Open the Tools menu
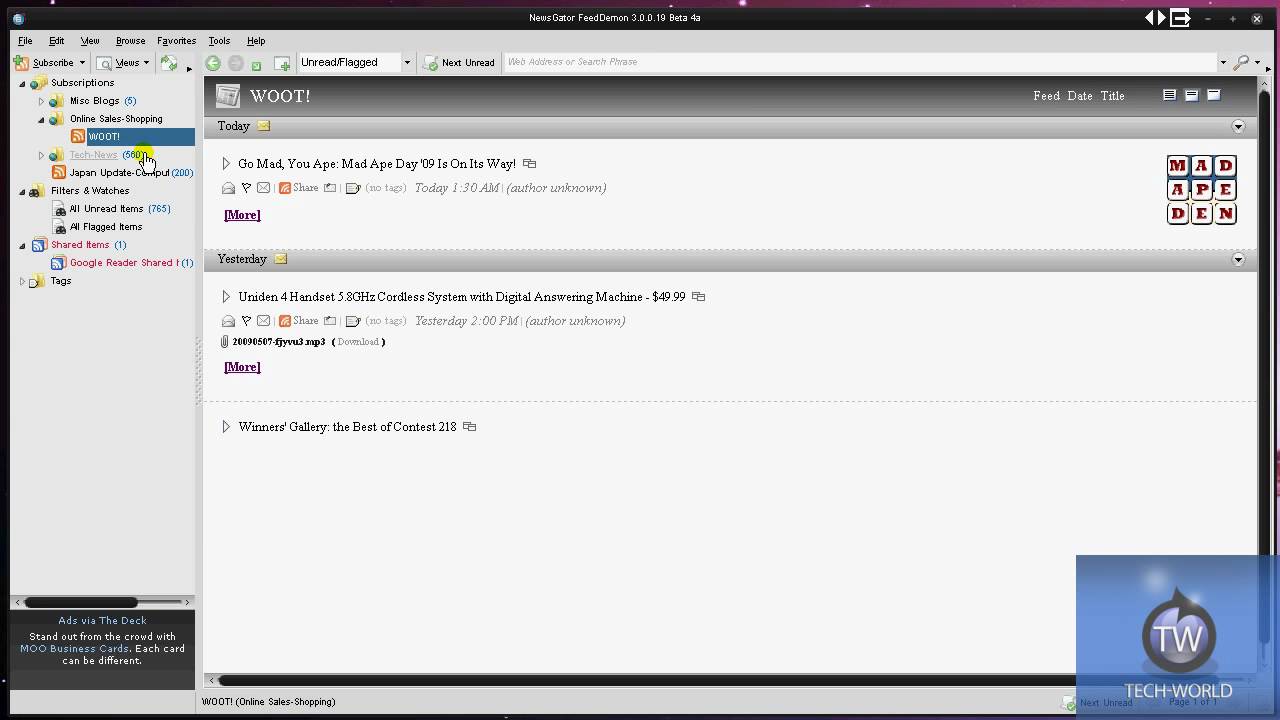 click(x=219, y=41)
